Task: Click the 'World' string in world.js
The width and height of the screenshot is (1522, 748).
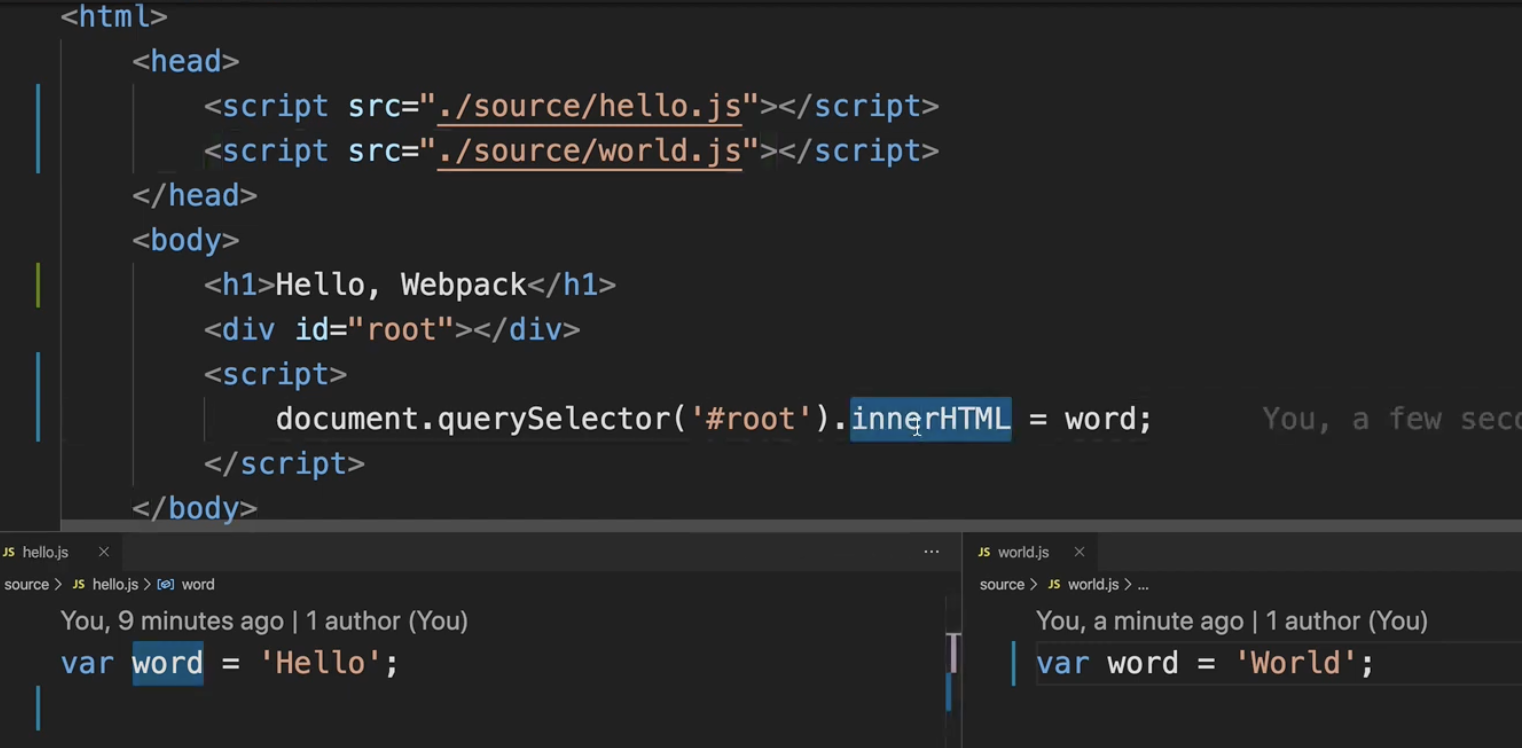Action: coord(1296,663)
